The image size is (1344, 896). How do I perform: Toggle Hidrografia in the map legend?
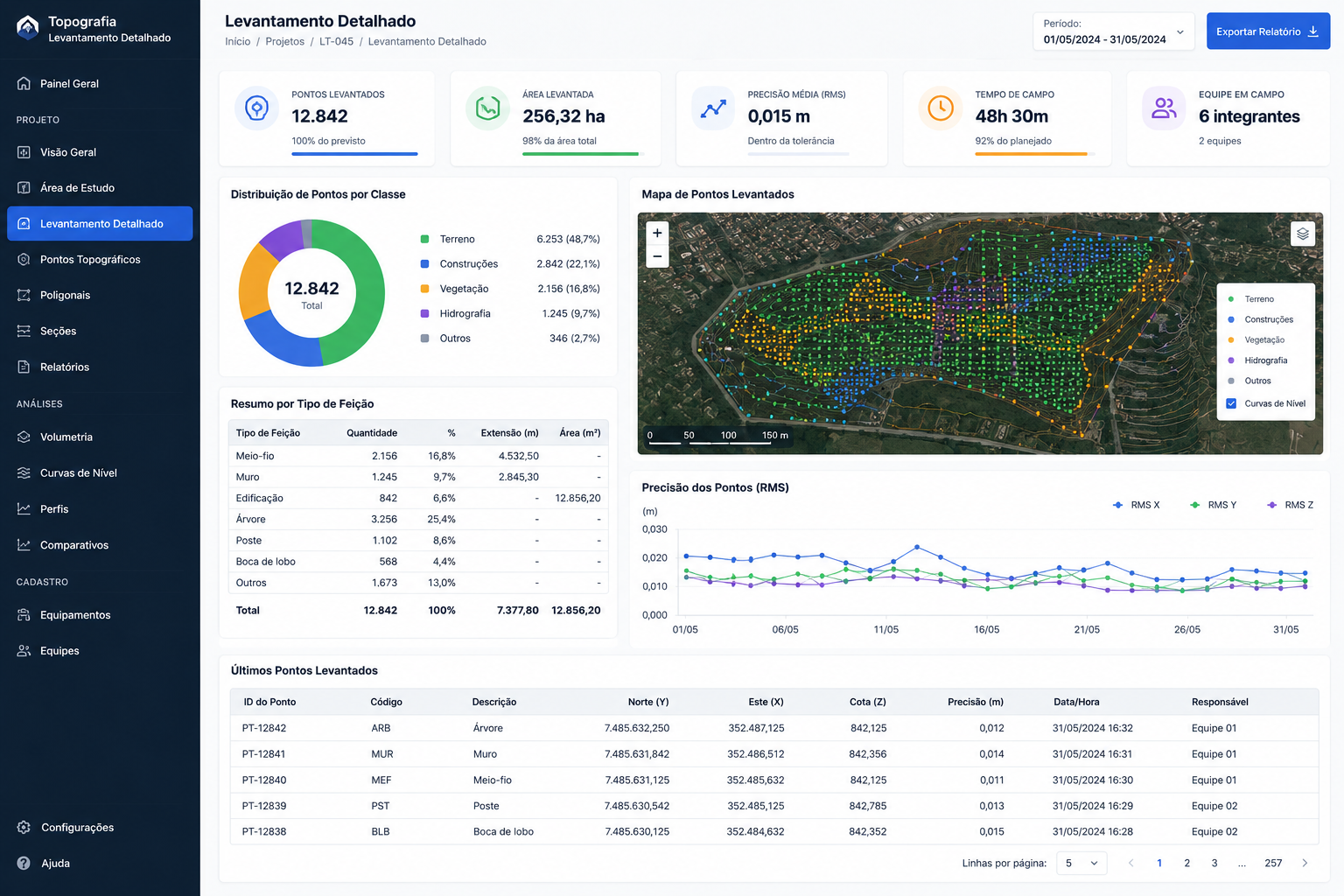[1258, 360]
